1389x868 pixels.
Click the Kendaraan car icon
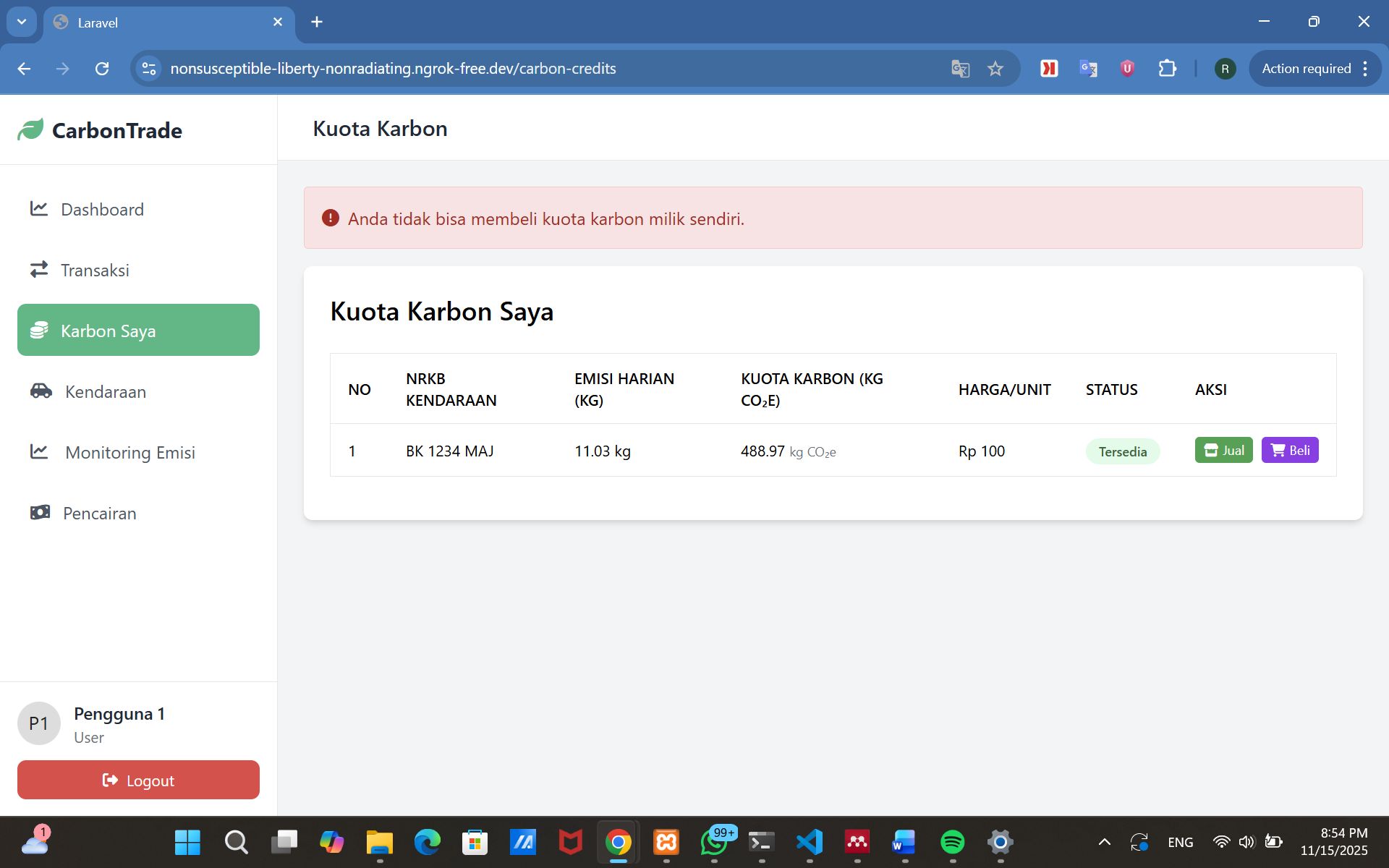pos(41,391)
